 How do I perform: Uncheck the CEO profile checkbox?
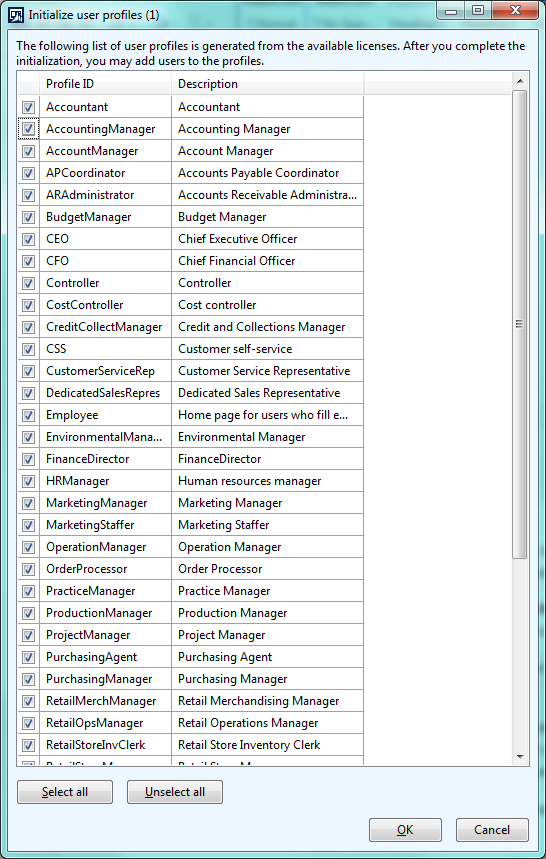pyautogui.click(x=28, y=239)
